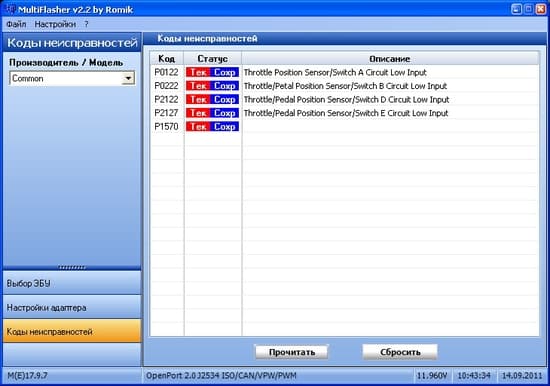The width and height of the screenshot is (550, 386).
Task: Open the Файл menu
Action: coord(16,24)
